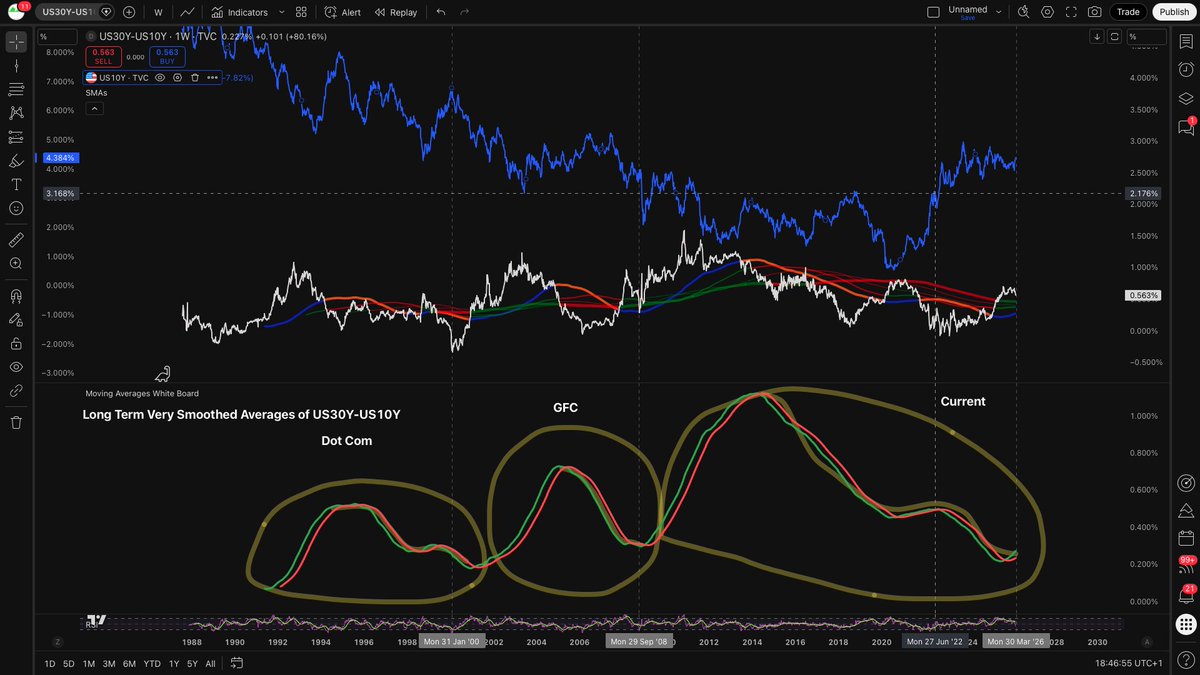
Task: Add a compare symbol with plus icon
Action: [x=129, y=12]
